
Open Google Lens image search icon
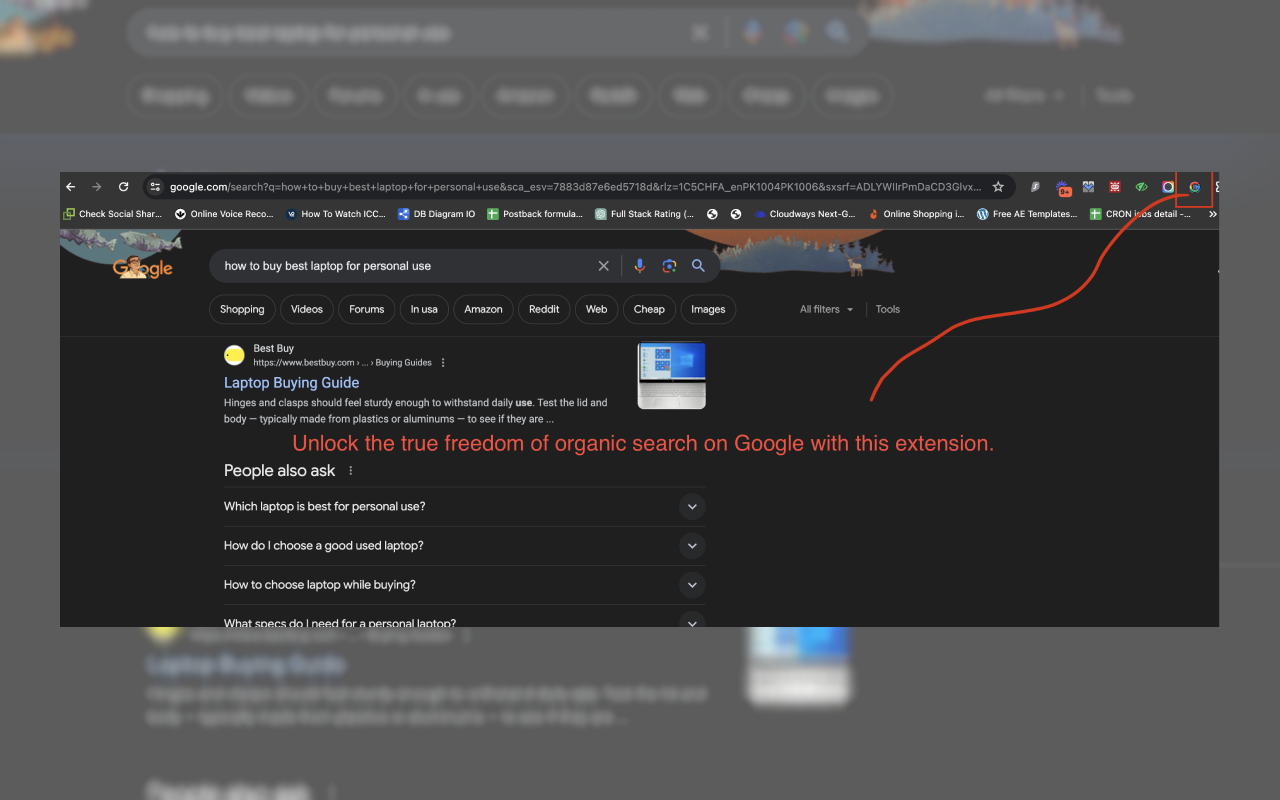pos(669,266)
